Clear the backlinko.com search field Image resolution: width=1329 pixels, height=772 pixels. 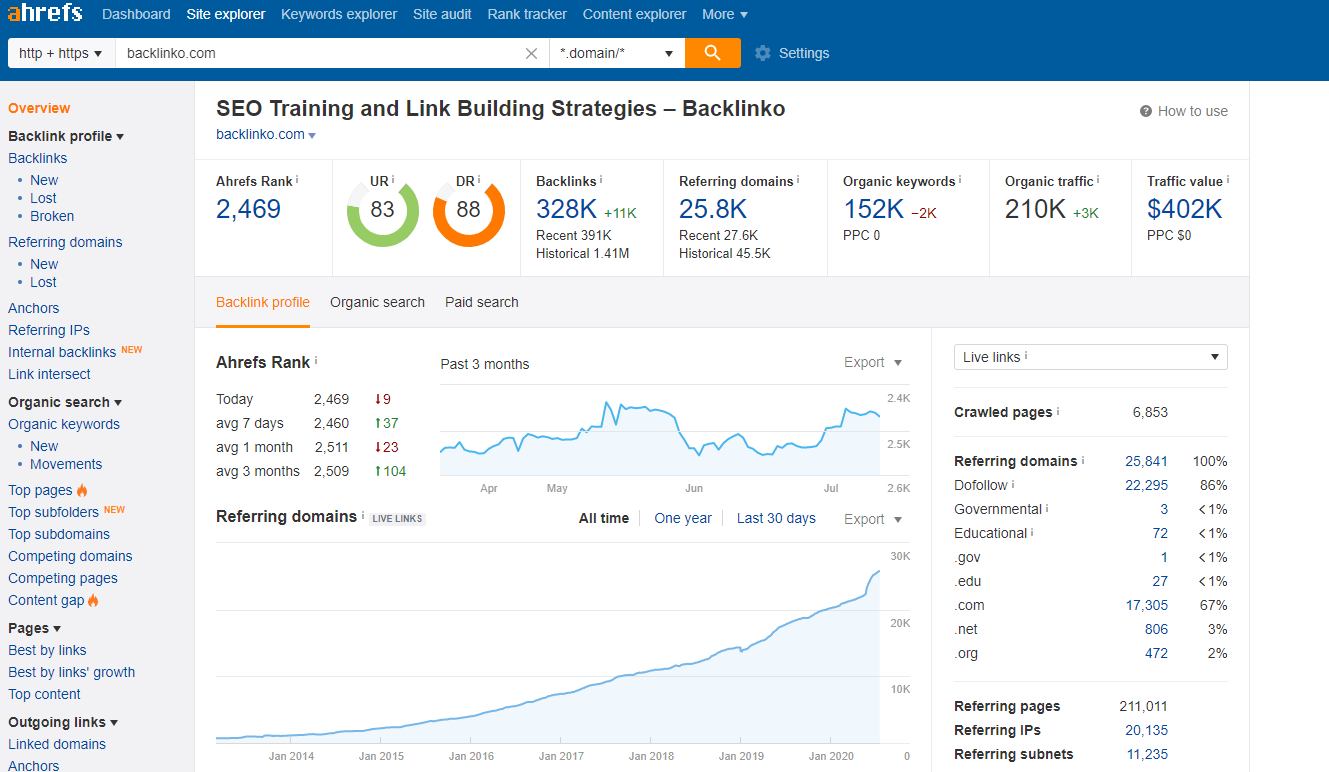(531, 53)
